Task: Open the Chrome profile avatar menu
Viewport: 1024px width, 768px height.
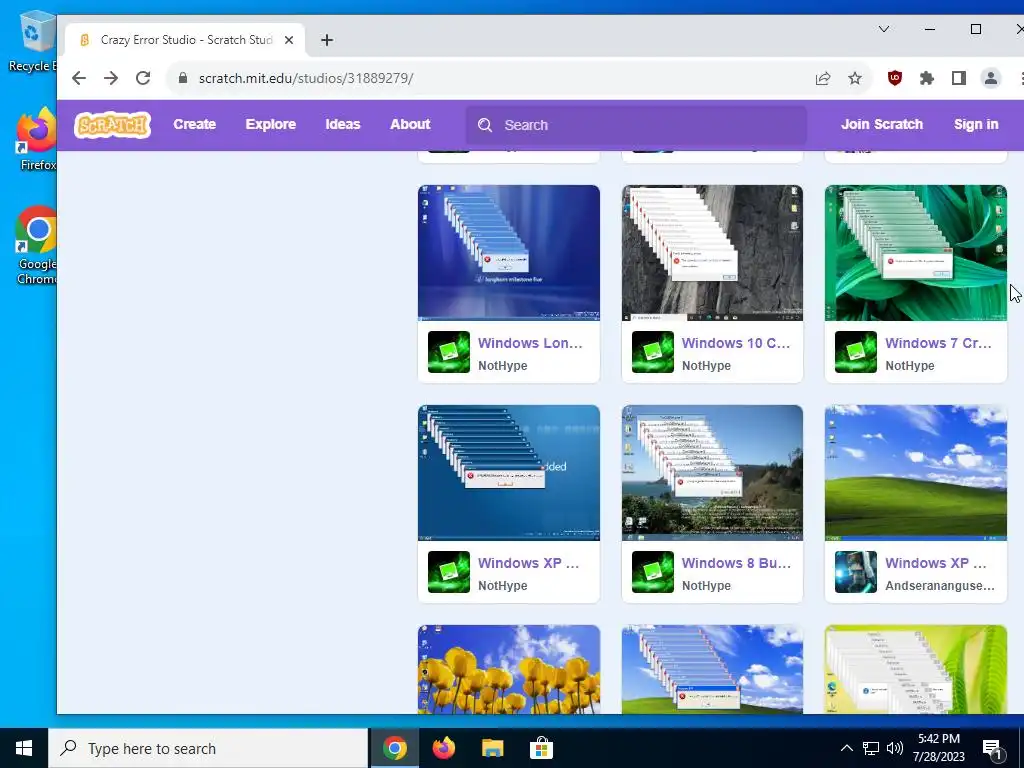Action: click(x=991, y=78)
